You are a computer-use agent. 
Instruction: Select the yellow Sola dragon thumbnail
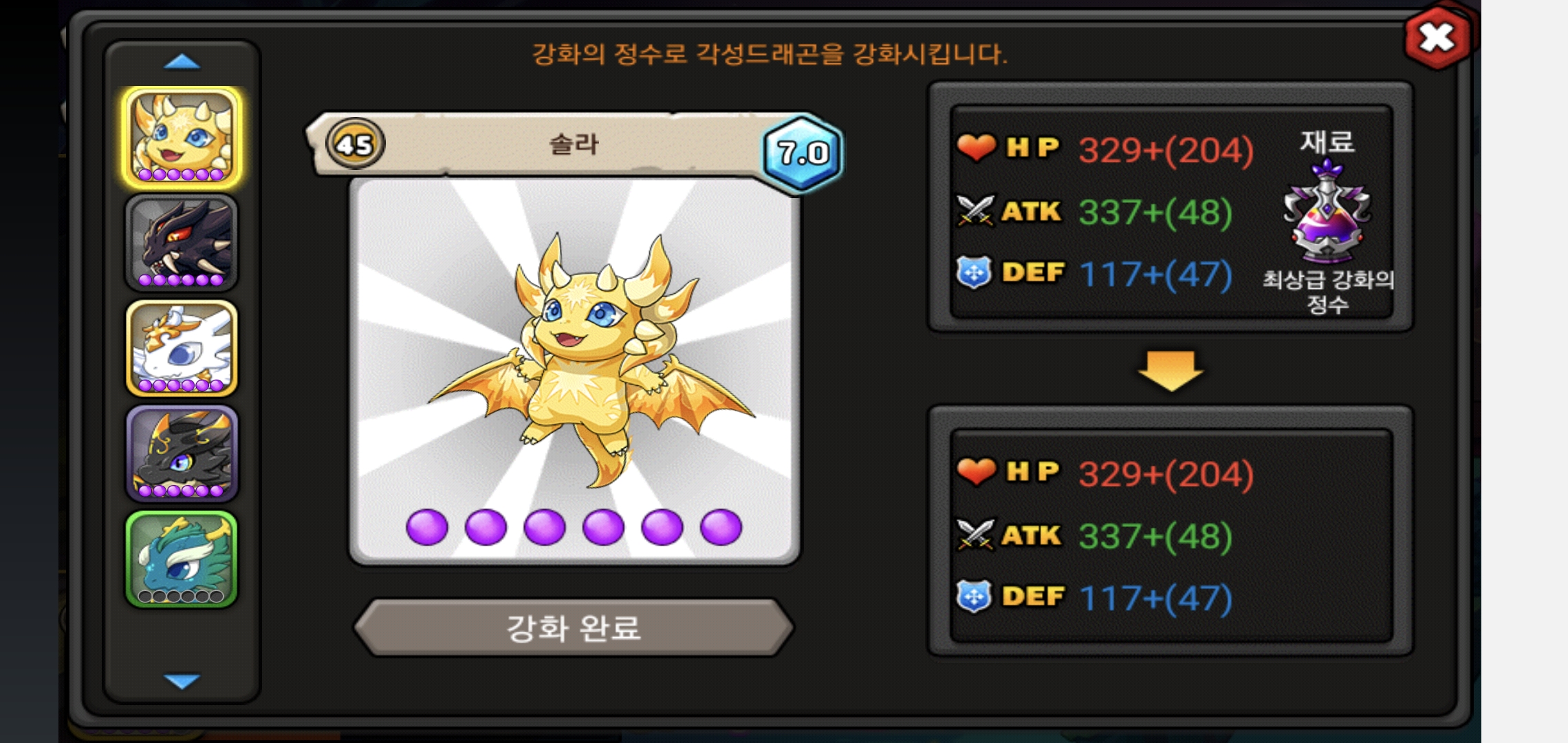[182, 138]
